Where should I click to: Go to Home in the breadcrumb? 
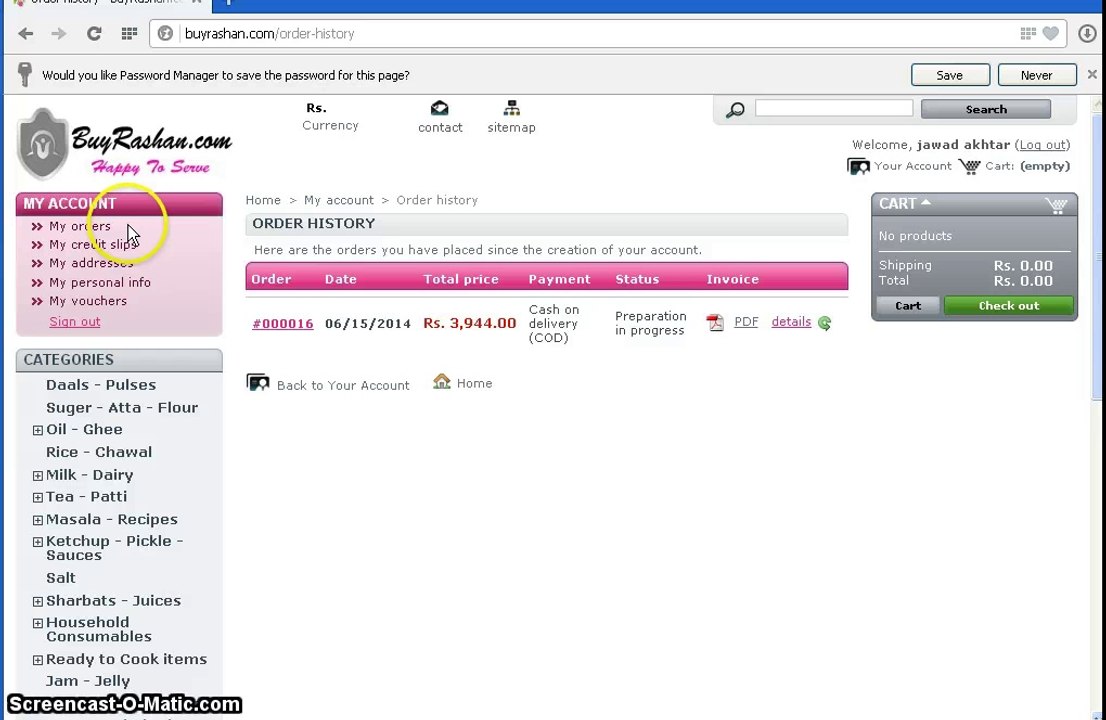263,200
